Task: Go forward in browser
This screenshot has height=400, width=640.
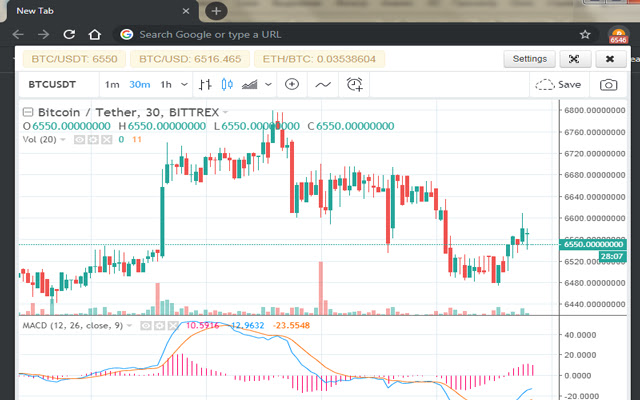Action: pos(43,34)
